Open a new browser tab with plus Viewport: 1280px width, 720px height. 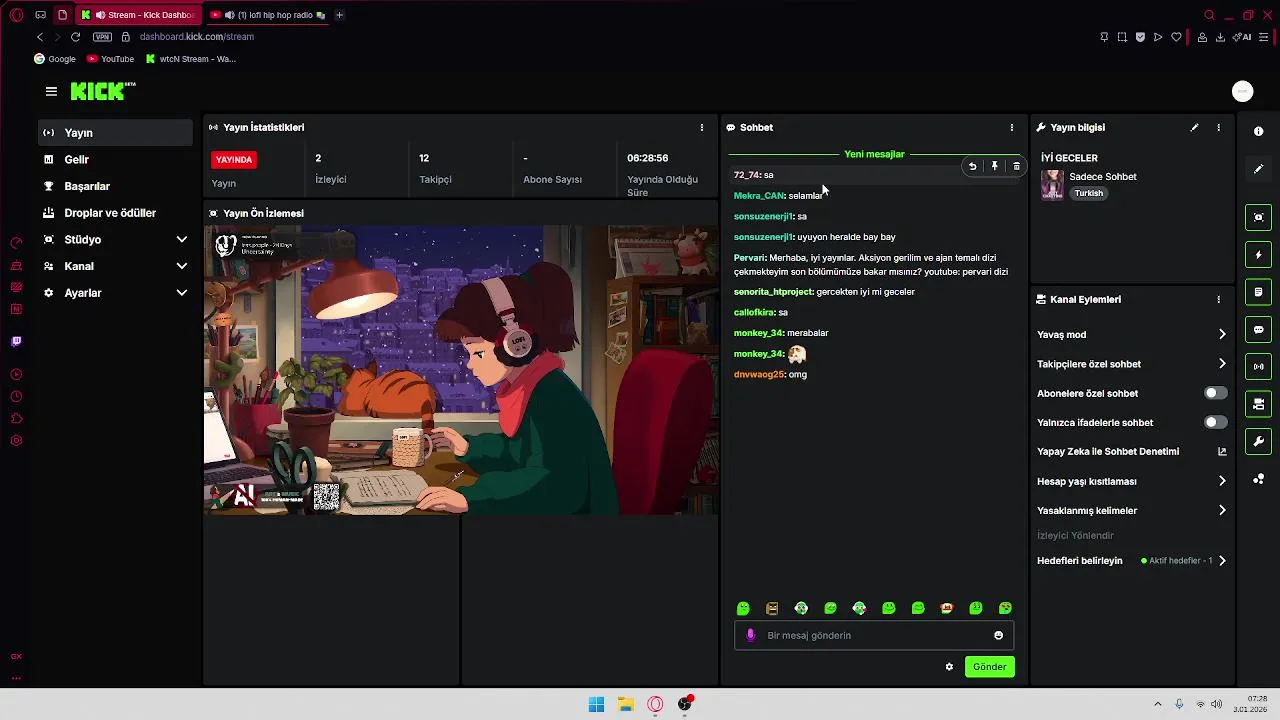(339, 15)
